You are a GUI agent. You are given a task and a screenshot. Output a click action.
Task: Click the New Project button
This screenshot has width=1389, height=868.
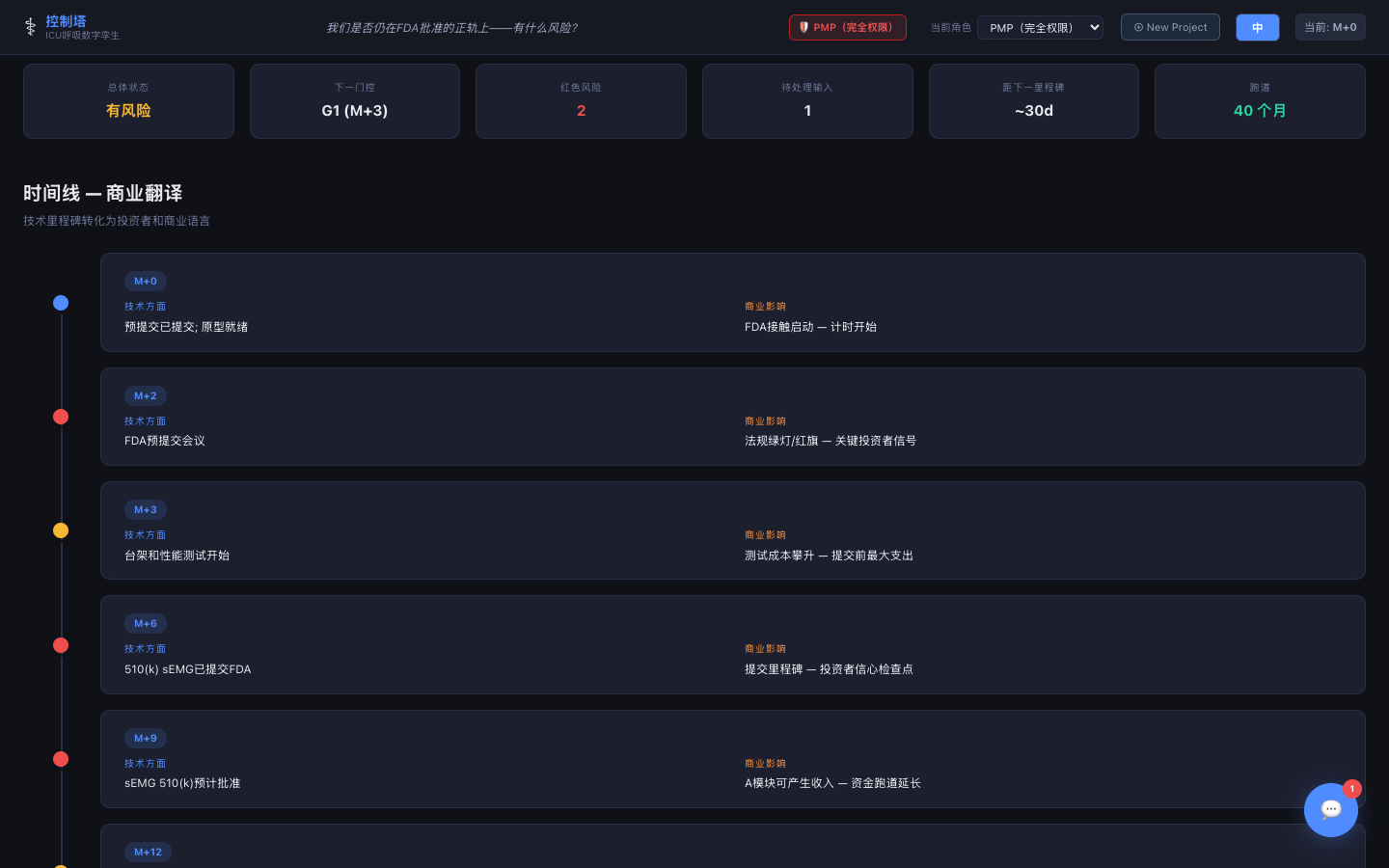[x=1170, y=27]
